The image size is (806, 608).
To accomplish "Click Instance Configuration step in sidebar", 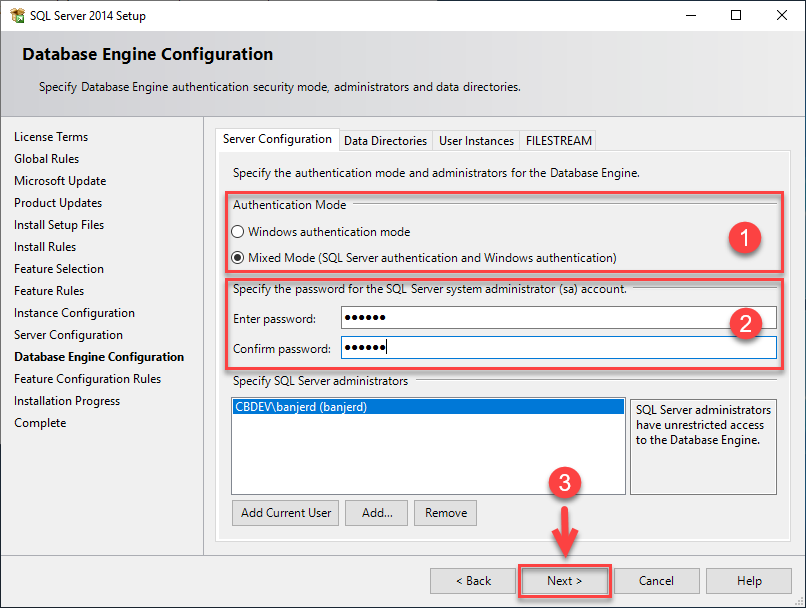I will [75, 313].
